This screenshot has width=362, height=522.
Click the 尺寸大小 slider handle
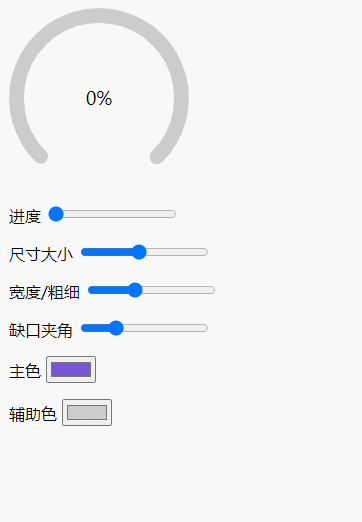(139, 252)
